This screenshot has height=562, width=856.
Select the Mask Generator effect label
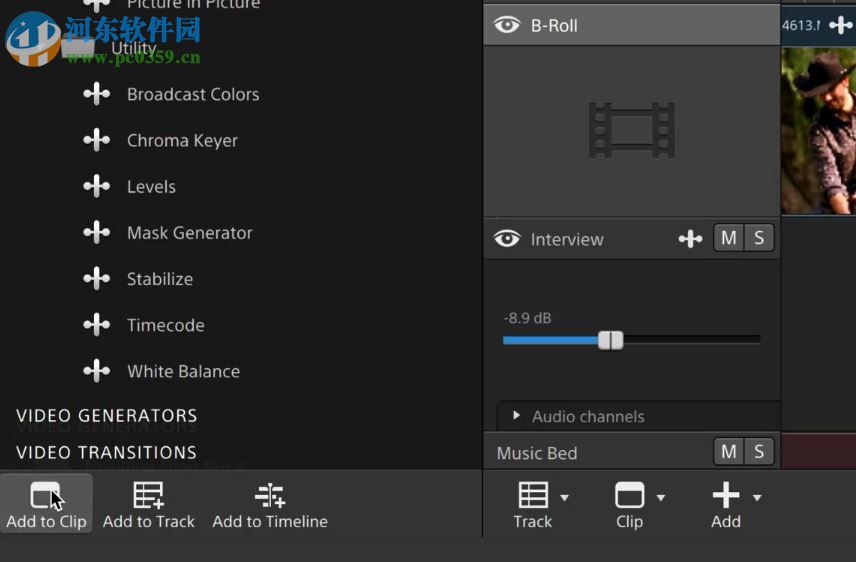click(x=190, y=233)
